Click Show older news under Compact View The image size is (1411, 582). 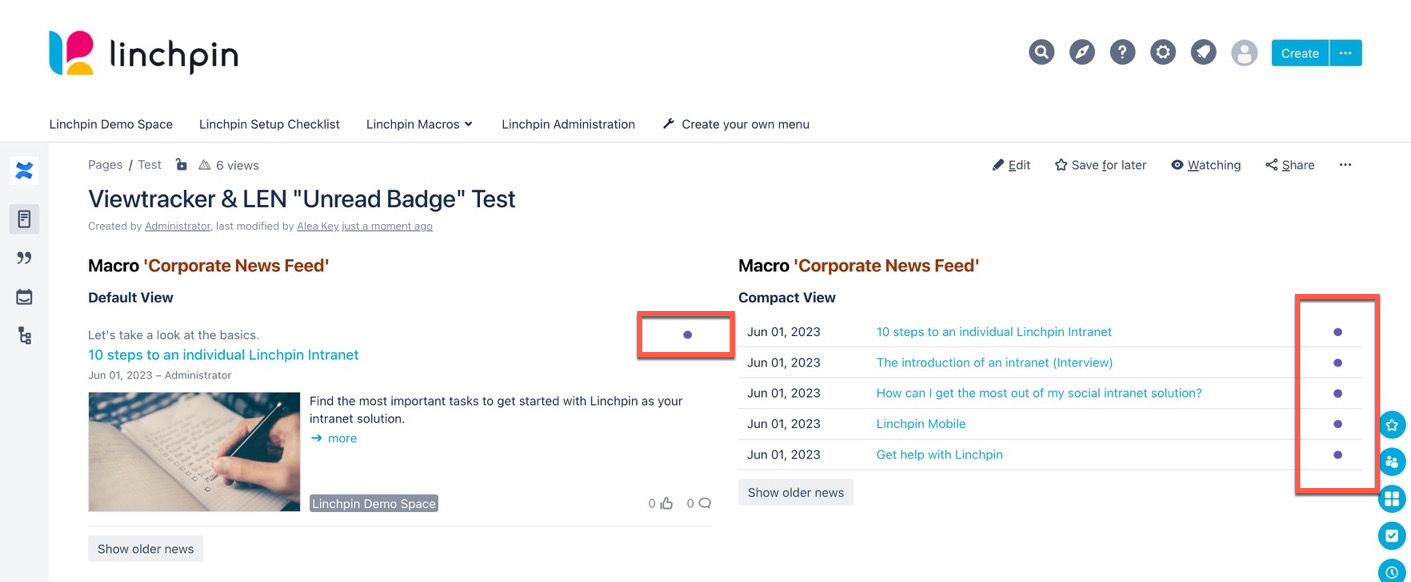pyautogui.click(x=796, y=492)
